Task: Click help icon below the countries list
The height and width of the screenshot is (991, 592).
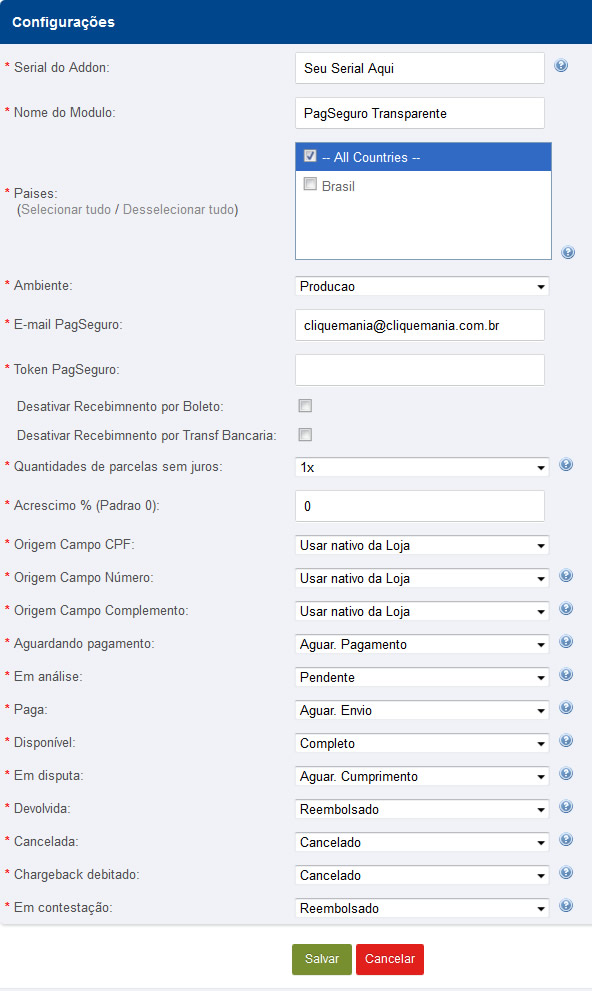Action: tap(568, 252)
